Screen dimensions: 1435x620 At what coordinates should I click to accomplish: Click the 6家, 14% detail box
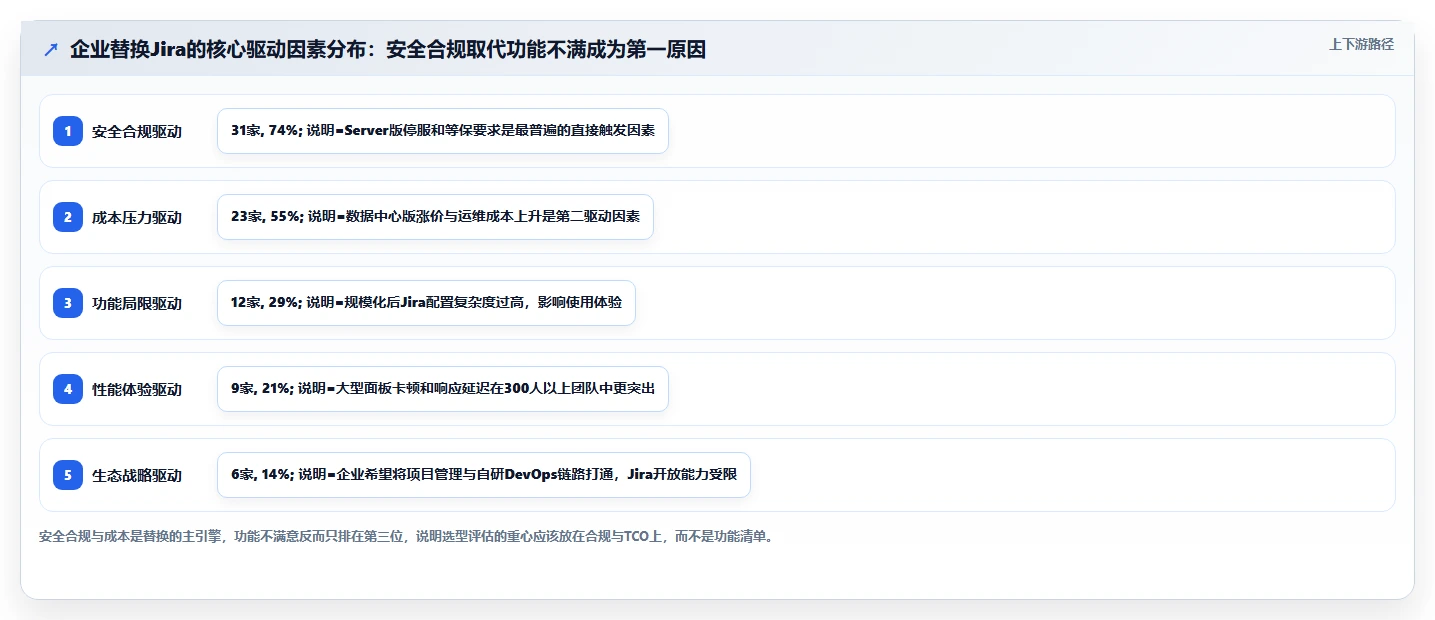click(483, 475)
